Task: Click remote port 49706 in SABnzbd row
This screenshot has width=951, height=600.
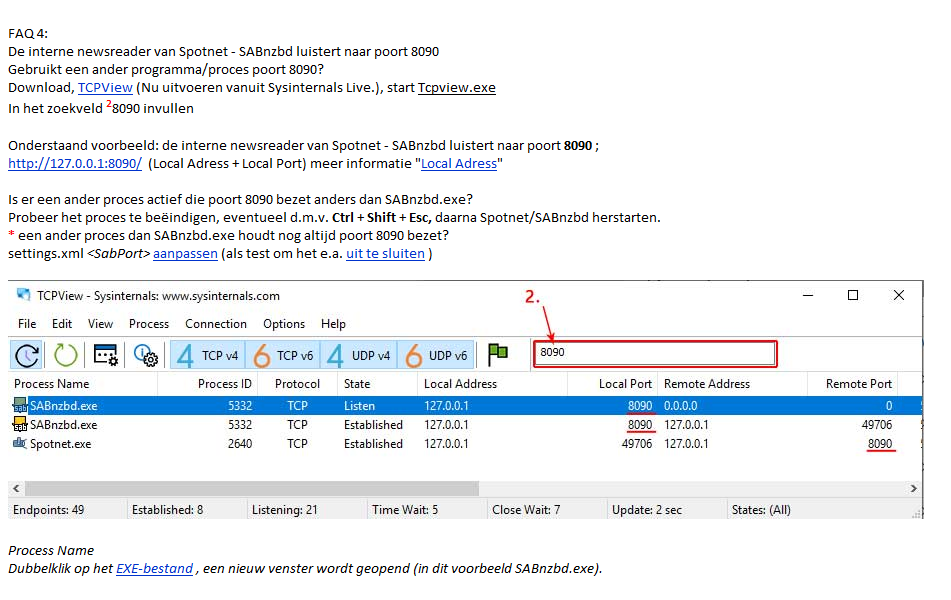Action: click(877, 425)
